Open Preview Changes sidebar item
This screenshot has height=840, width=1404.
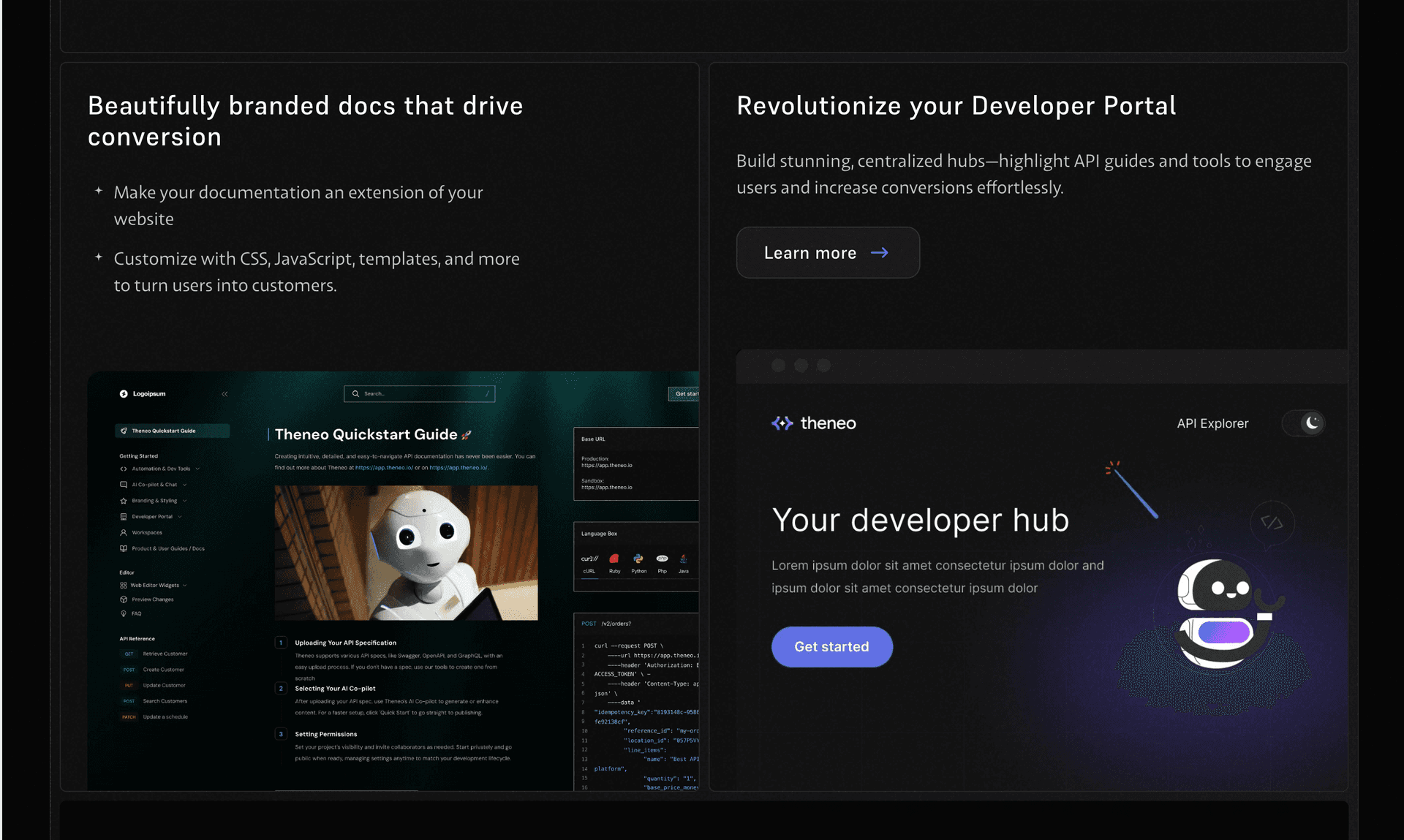click(153, 599)
